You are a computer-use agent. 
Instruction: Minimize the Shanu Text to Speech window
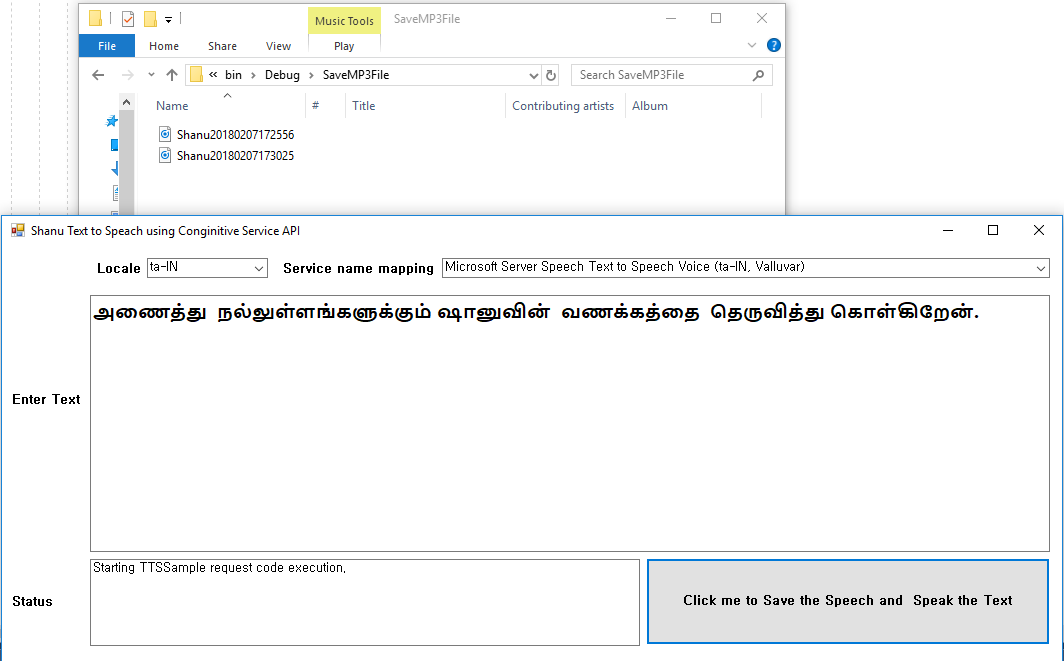pyautogui.click(x=948, y=231)
